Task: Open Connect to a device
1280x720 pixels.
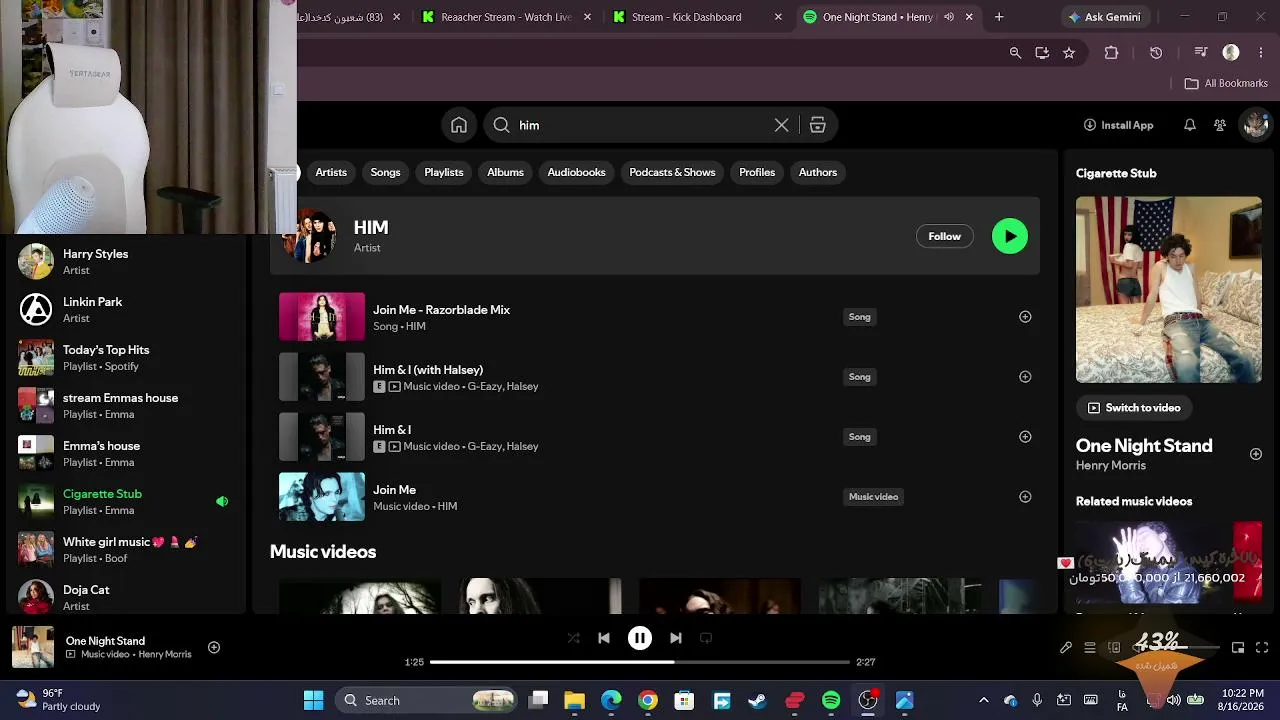Action: click(1114, 648)
